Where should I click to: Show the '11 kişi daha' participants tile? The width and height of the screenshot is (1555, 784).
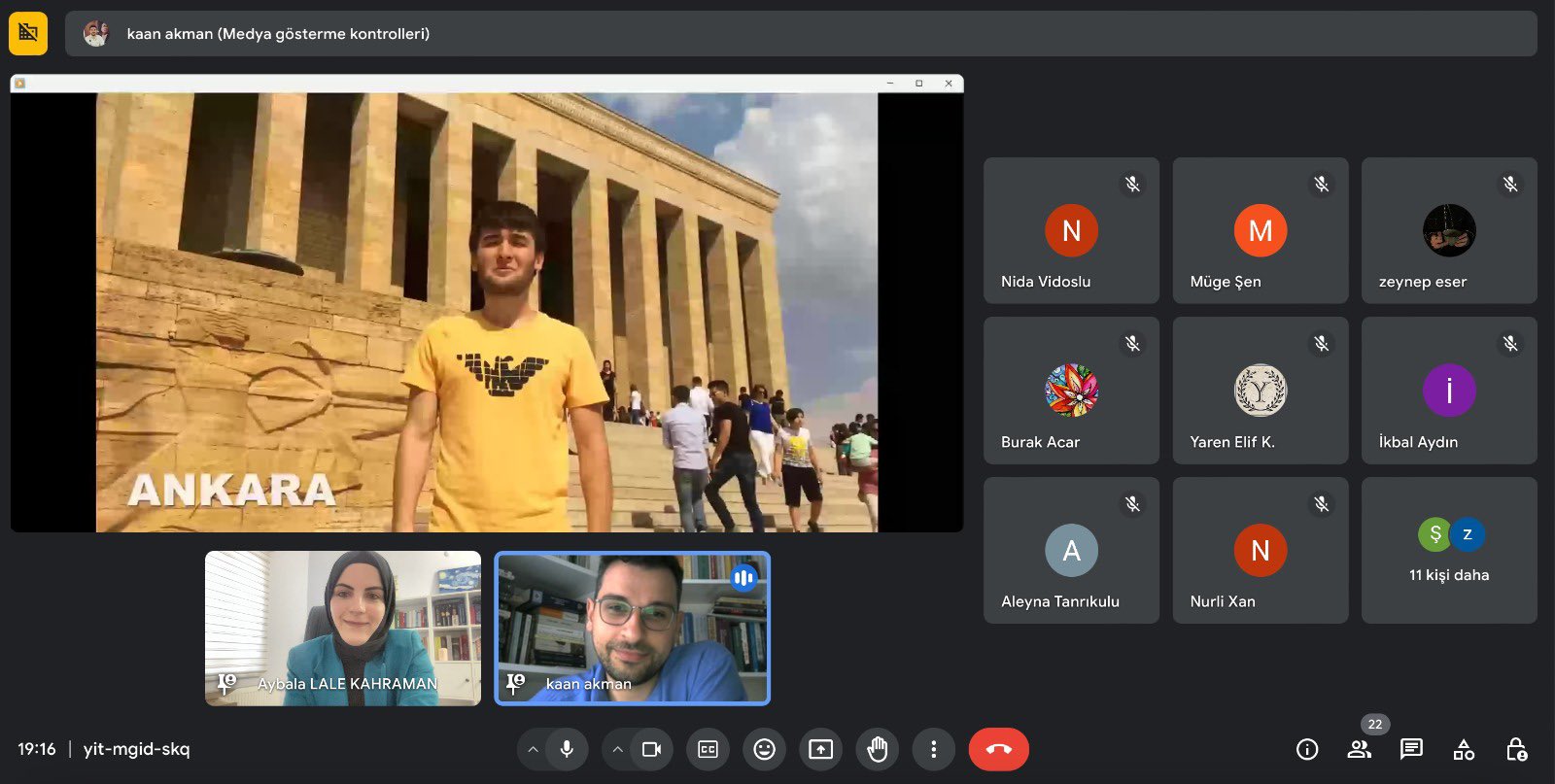[1448, 550]
